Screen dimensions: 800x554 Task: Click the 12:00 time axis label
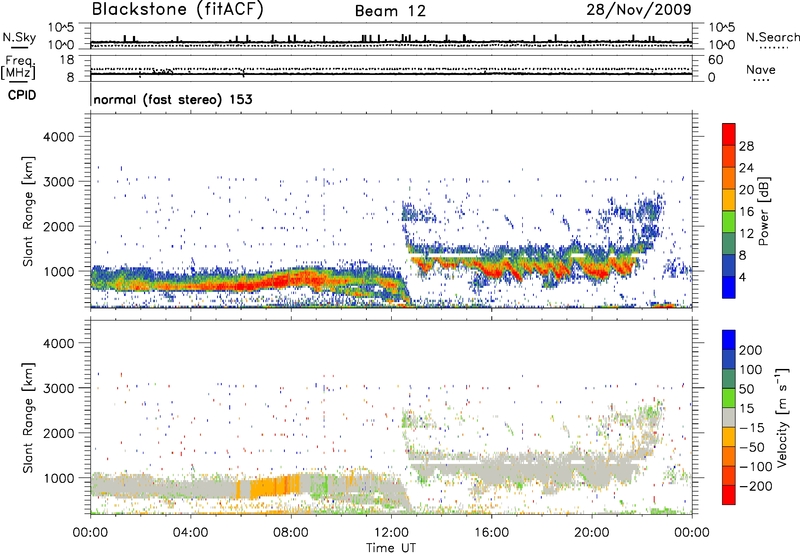tap(391, 533)
